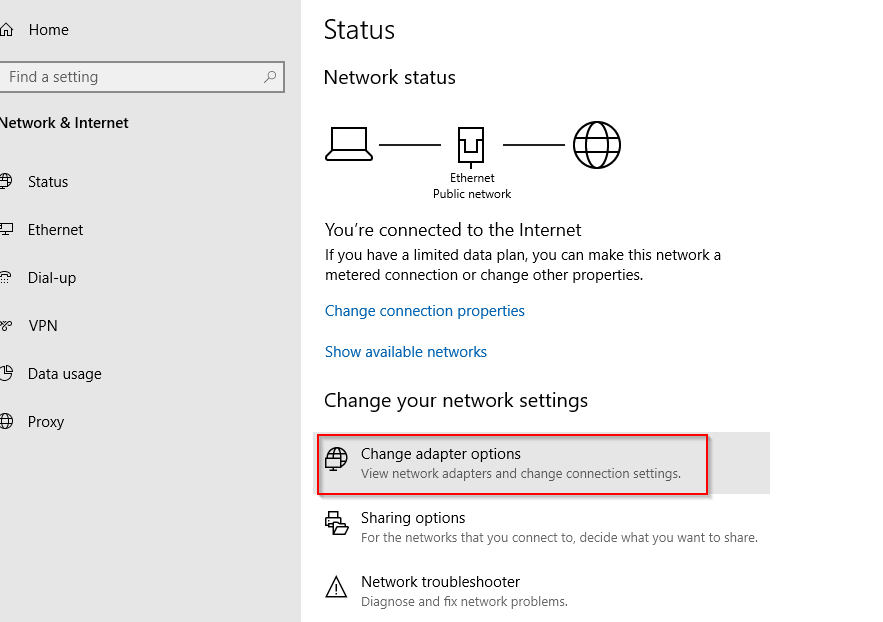Select the internet globe in the network diagram
This screenshot has width=883, height=622.
[x=597, y=144]
